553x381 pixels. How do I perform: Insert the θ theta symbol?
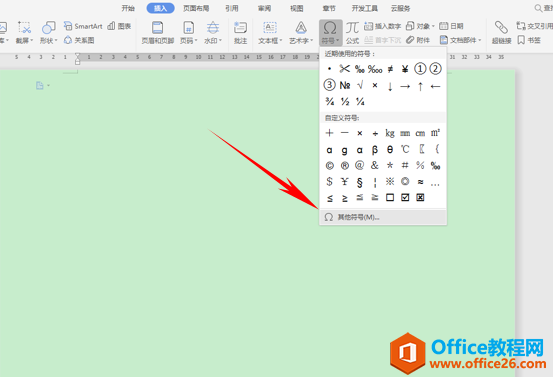(390, 150)
